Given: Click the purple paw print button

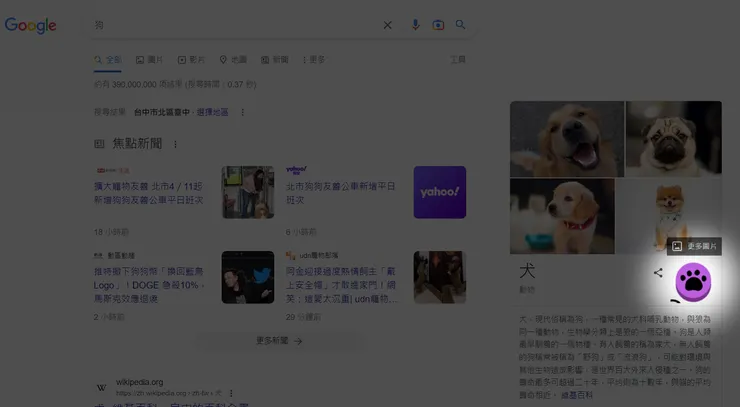Looking at the screenshot, I should tap(693, 282).
